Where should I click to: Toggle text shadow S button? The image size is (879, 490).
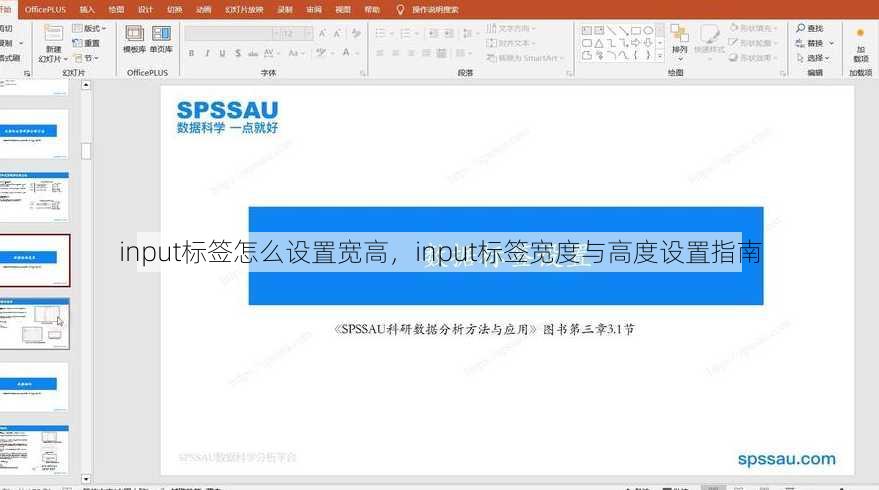pyautogui.click(x=238, y=53)
